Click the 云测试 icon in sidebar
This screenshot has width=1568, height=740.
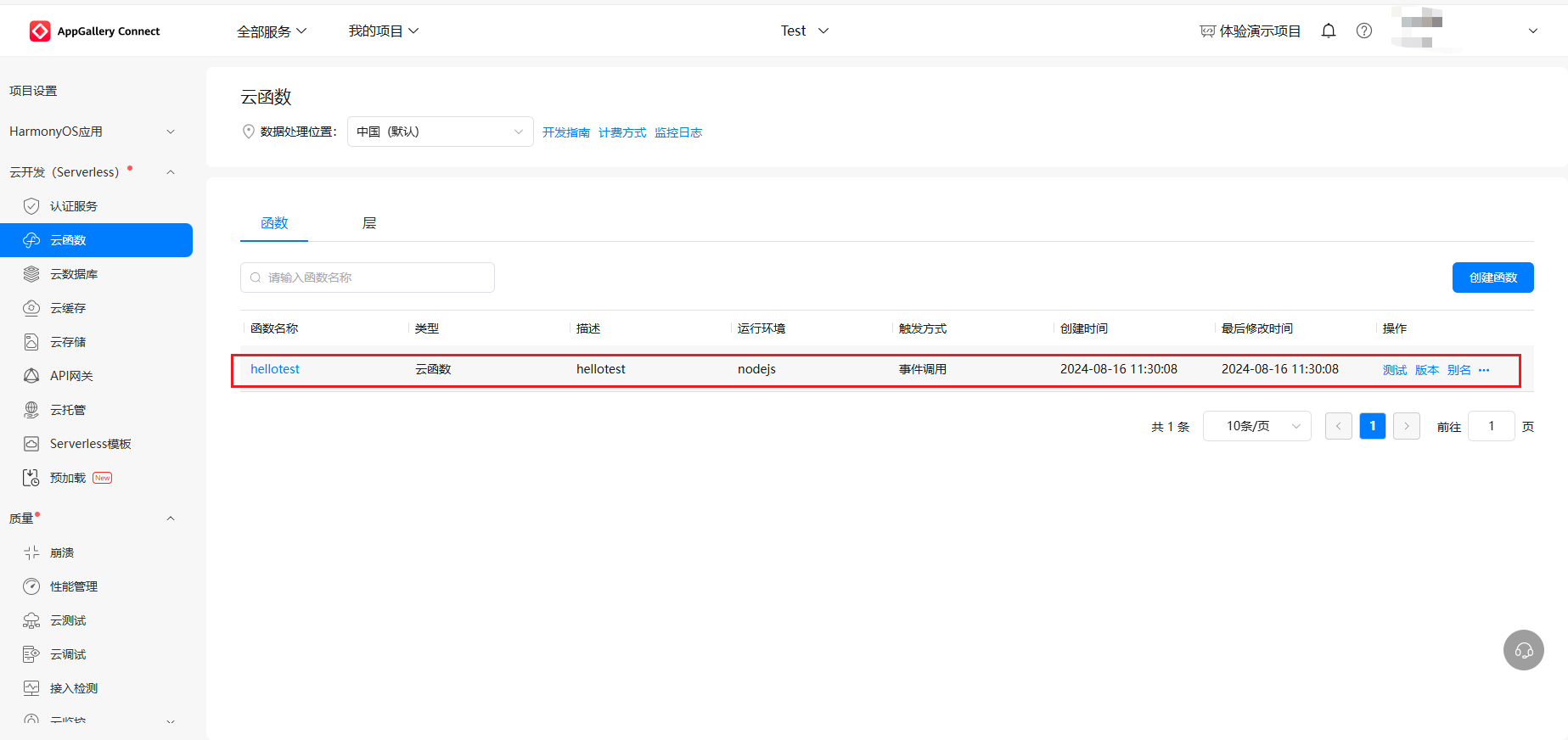click(x=31, y=620)
